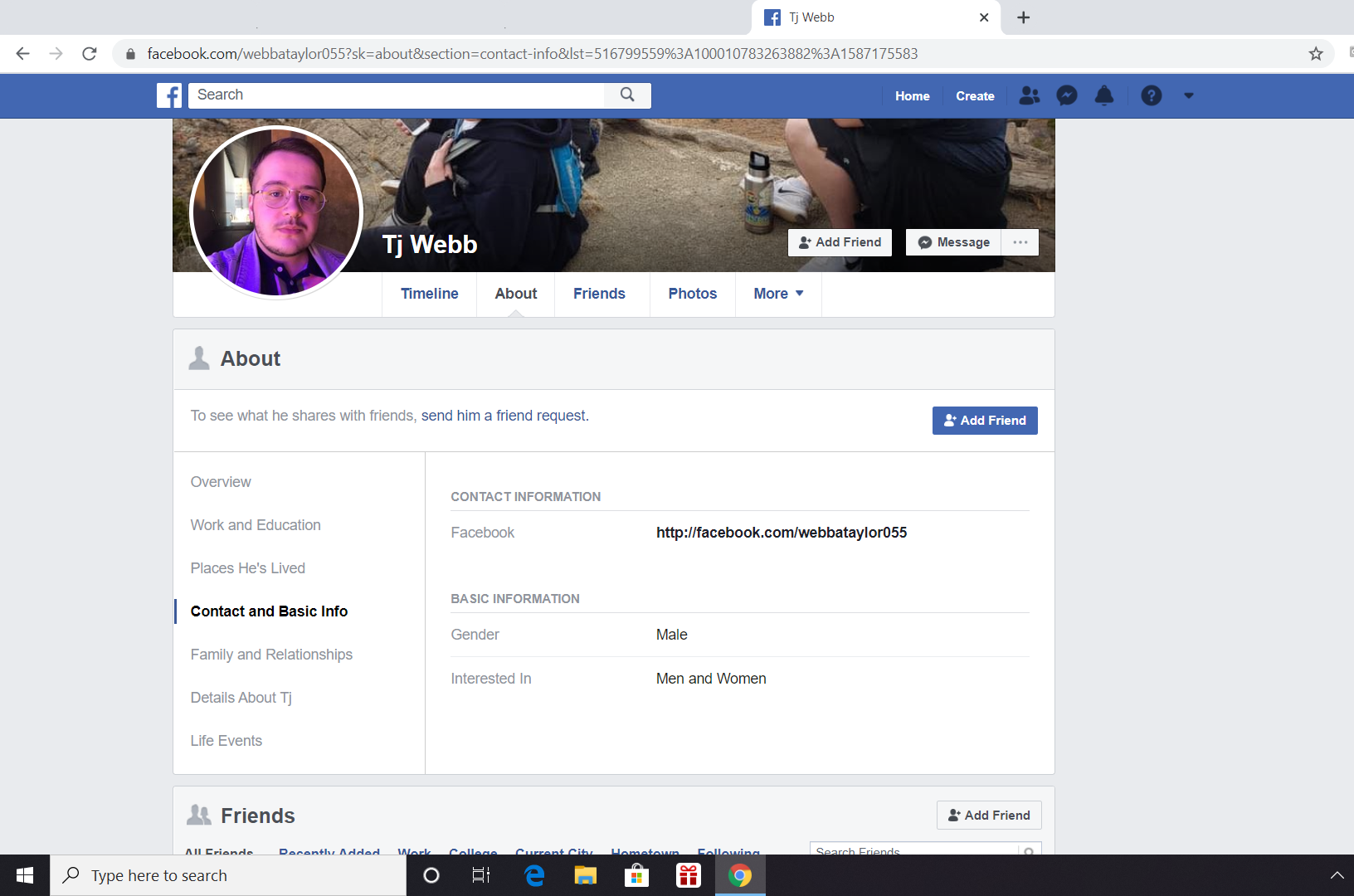Go to Facebook Home
The height and width of the screenshot is (896, 1354).
coord(913,96)
